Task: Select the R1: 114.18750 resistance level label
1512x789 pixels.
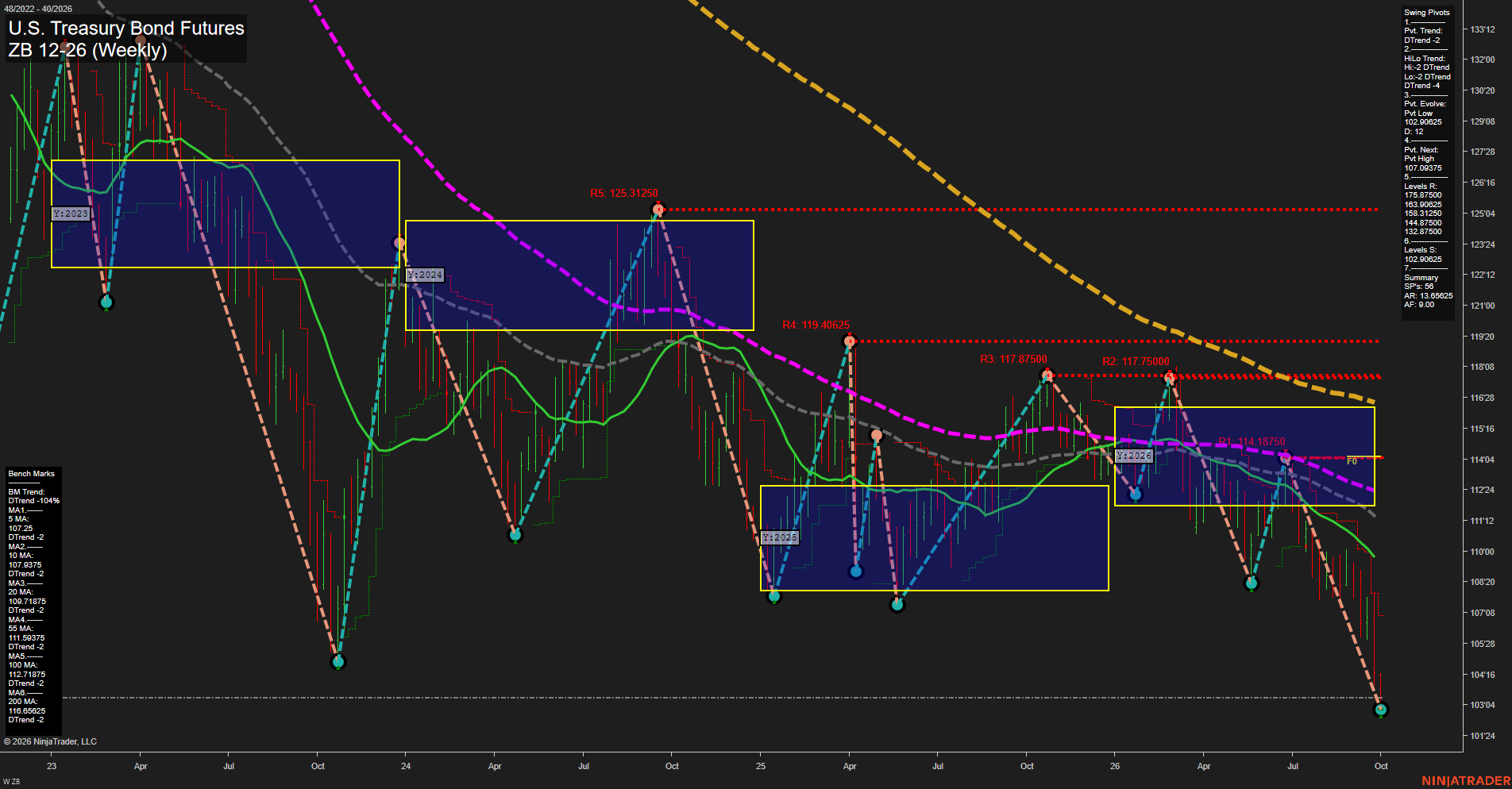Action: pyautogui.click(x=1252, y=442)
